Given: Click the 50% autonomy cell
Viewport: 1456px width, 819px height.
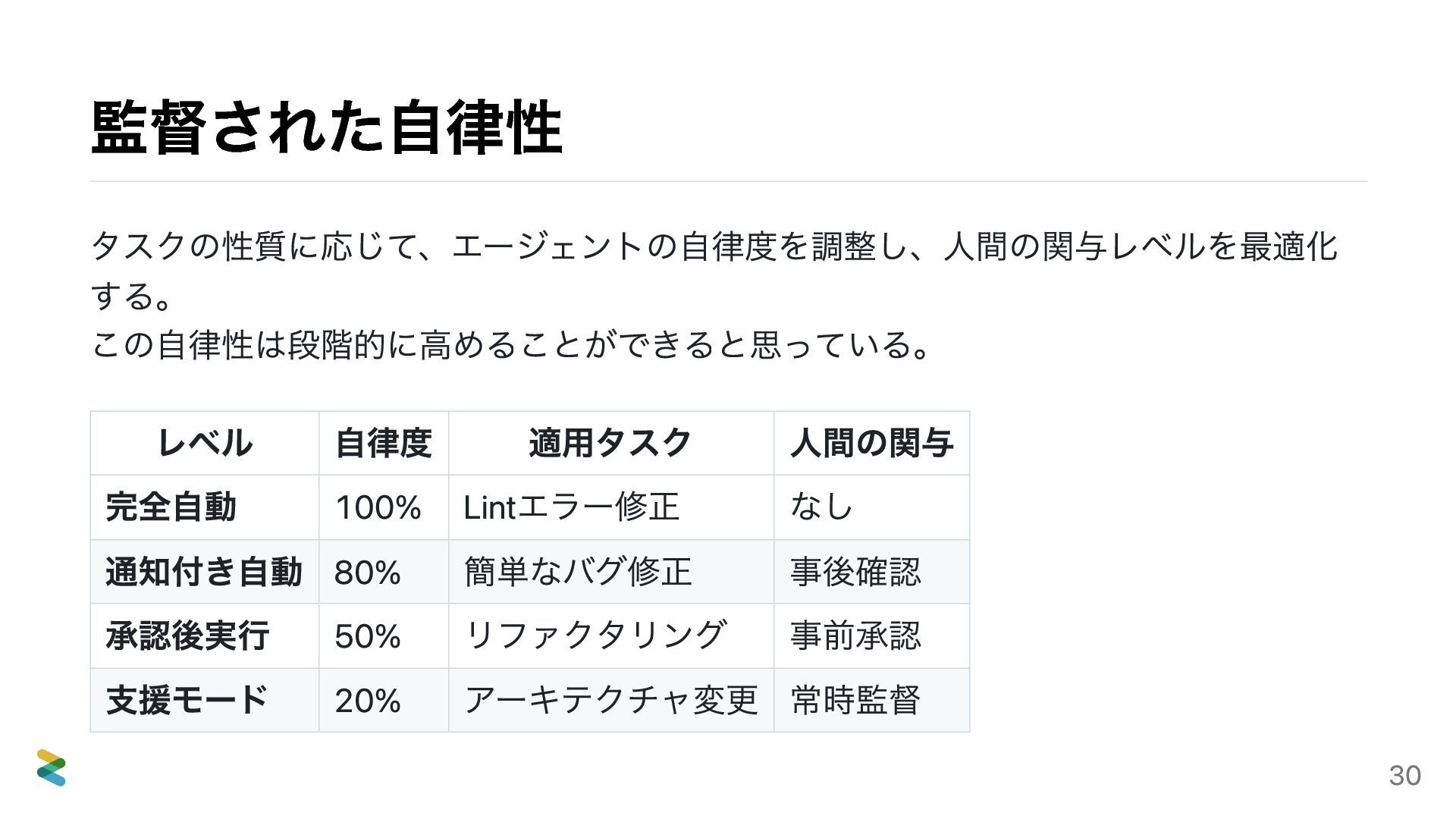Looking at the screenshot, I should [x=384, y=635].
